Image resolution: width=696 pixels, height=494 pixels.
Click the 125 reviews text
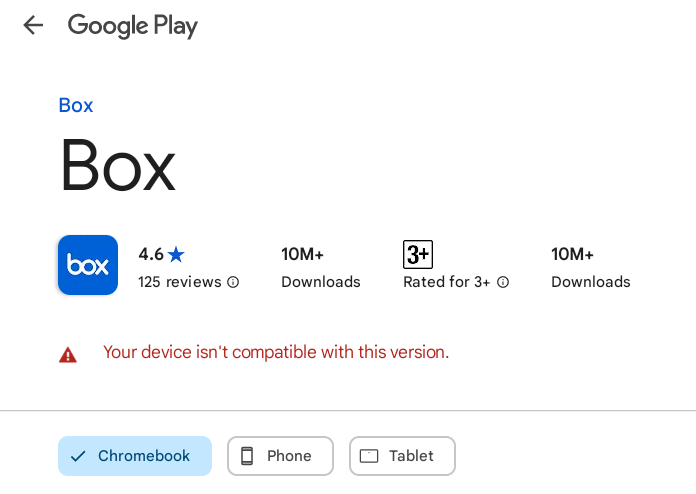(x=180, y=282)
